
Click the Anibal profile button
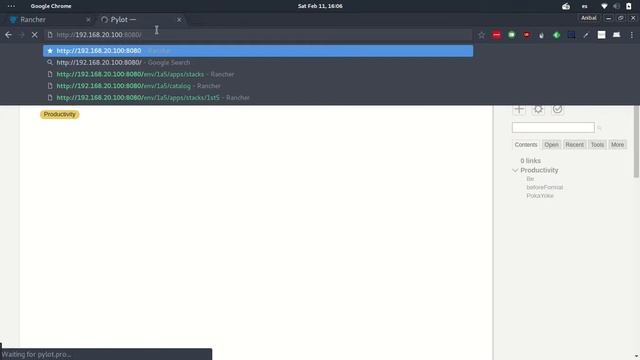coord(589,18)
